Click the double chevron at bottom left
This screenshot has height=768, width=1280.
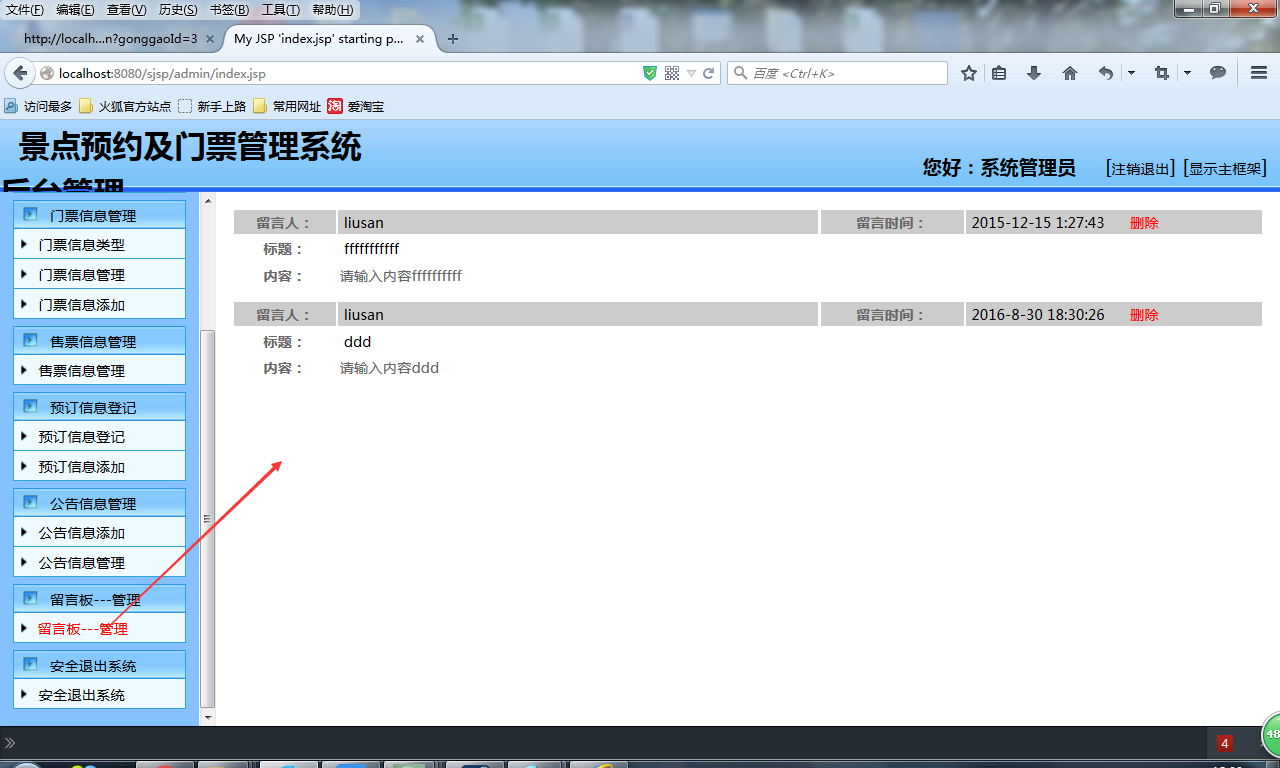coord(10,743)
